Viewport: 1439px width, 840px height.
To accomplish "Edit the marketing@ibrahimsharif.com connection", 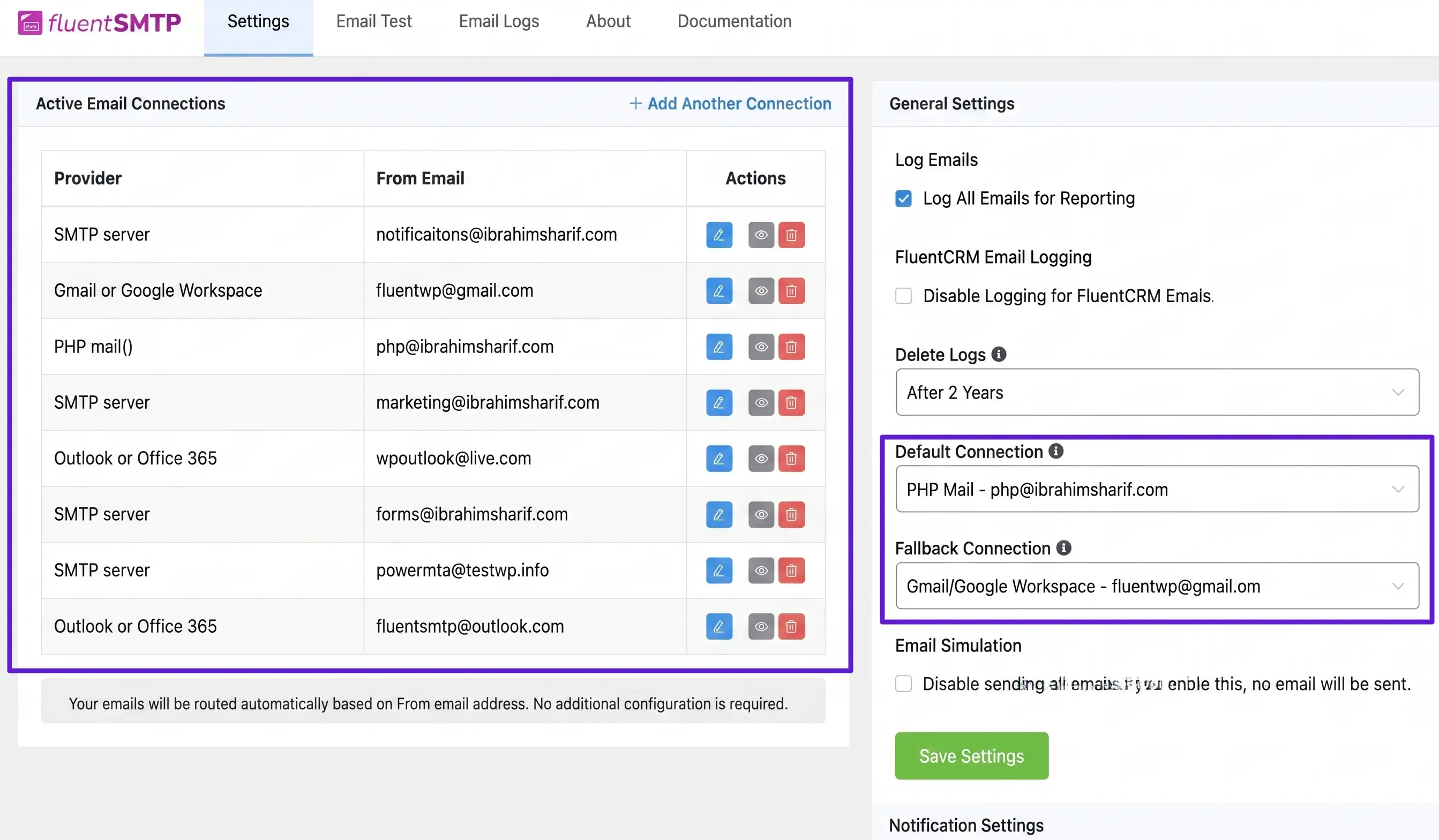I will tap(719, 402).
